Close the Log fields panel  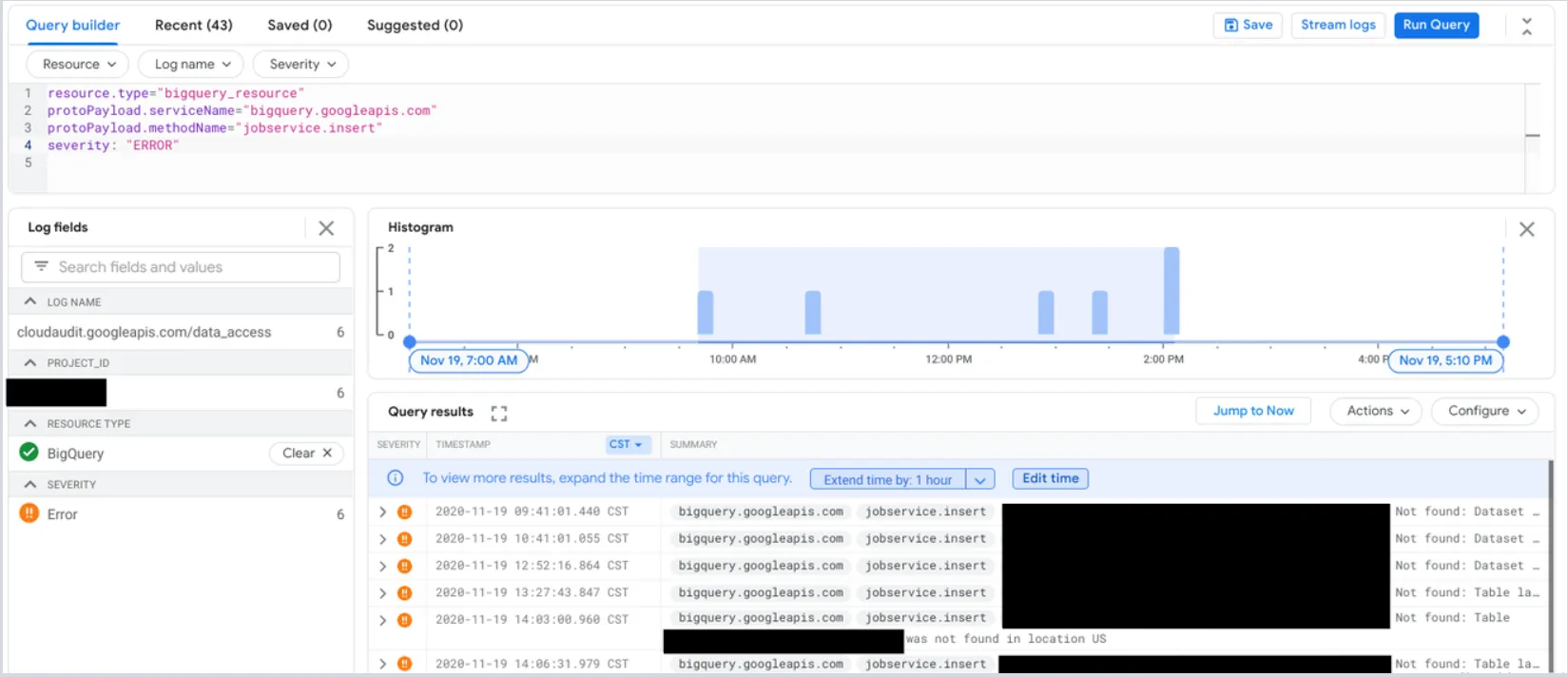tap(326, 228)
